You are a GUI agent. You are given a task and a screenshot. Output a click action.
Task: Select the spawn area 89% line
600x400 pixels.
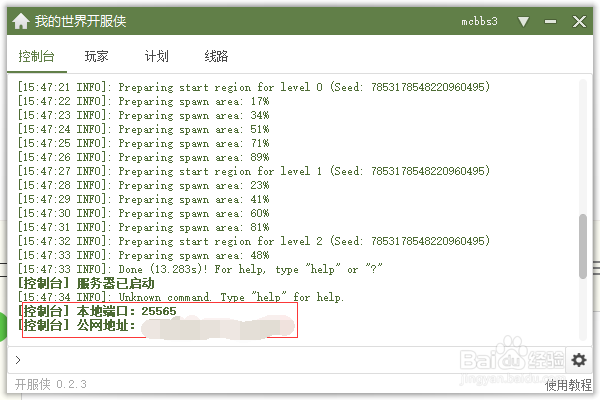143,157
